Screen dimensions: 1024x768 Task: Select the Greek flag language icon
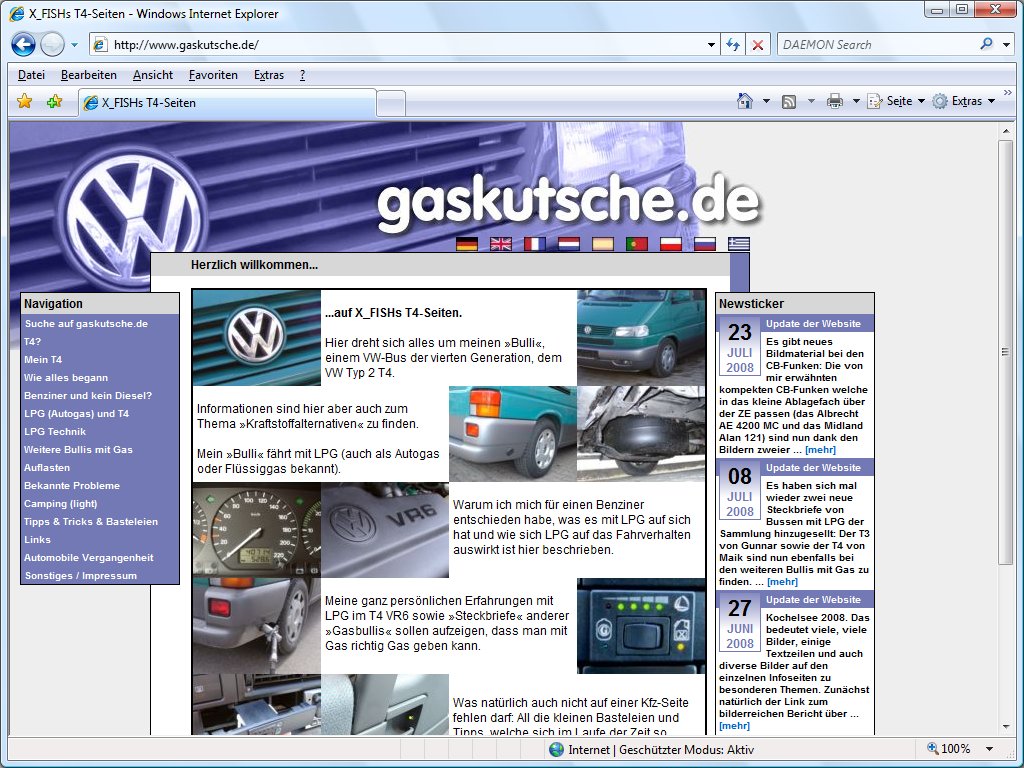pyautogui.click(x=739, y=244)
